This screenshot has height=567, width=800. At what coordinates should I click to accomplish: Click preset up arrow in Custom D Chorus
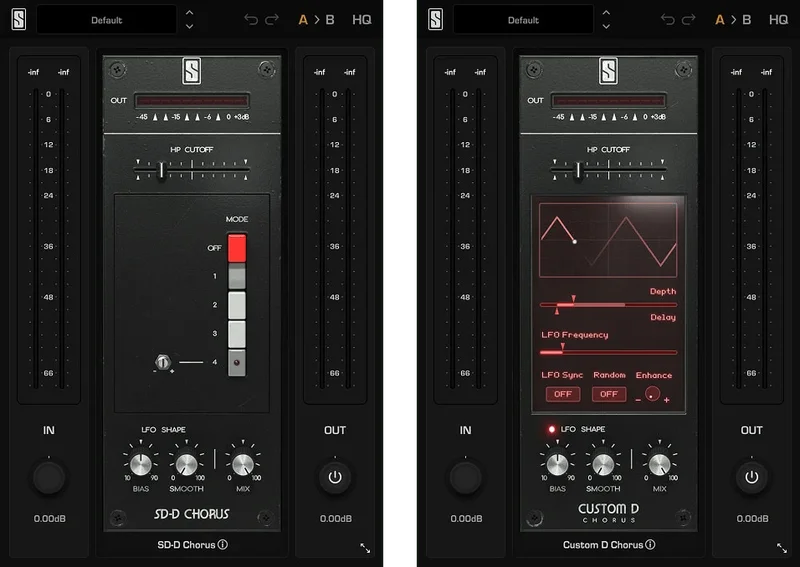606,13
